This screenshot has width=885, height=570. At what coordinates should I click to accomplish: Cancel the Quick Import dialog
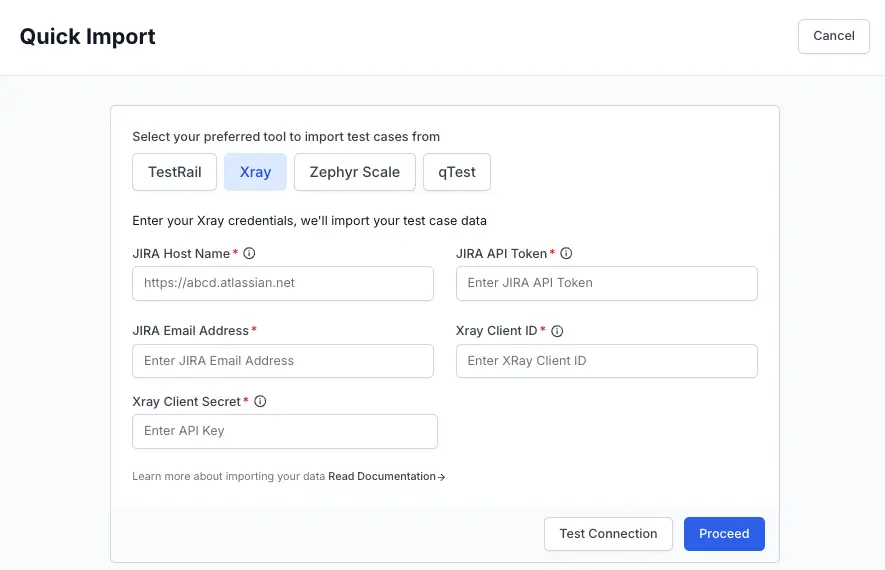point(833,36)
